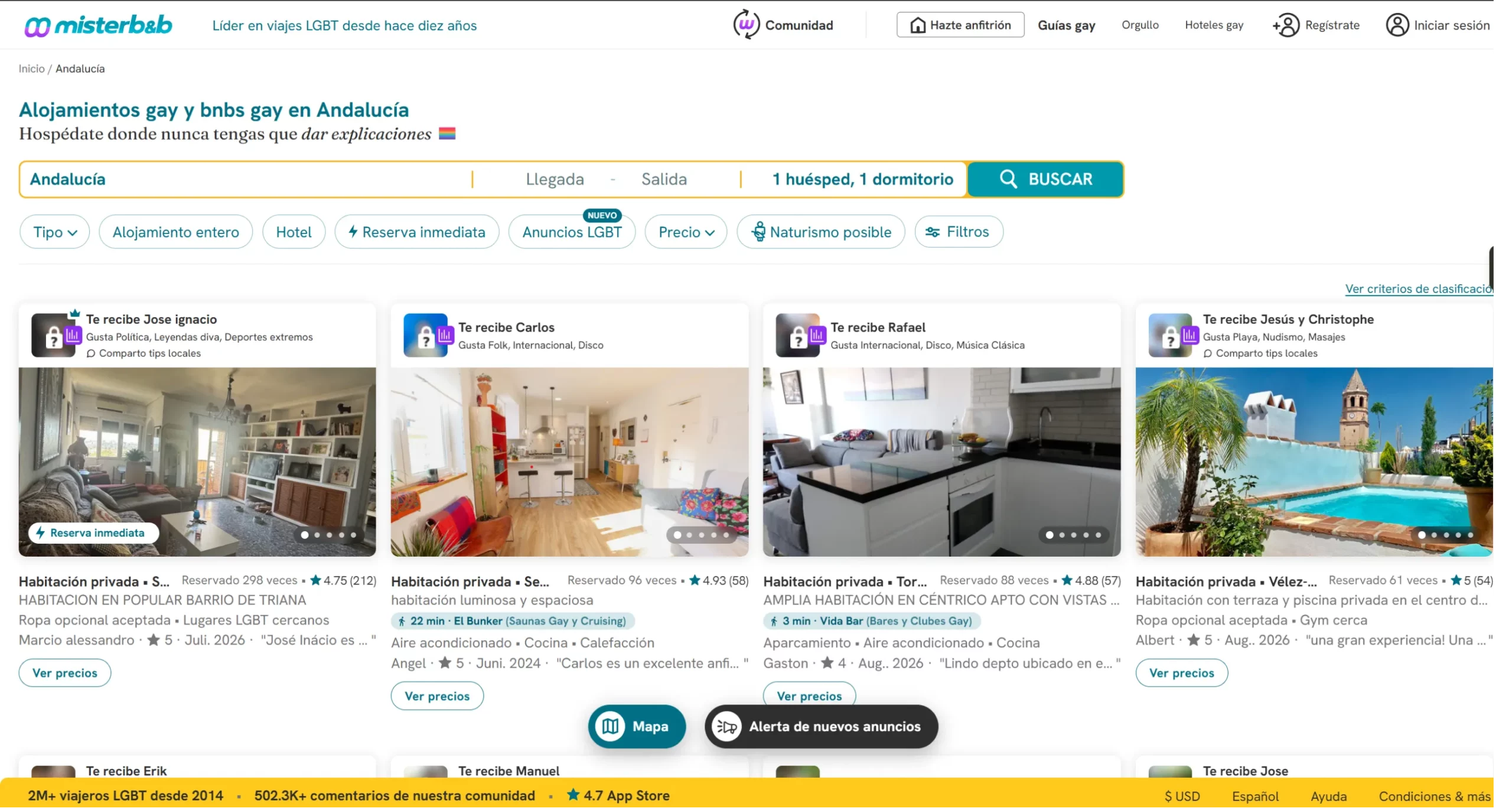Toggle the Hotel filter chip
Viewport: 1512px width, 809px height.
point(294,232)
